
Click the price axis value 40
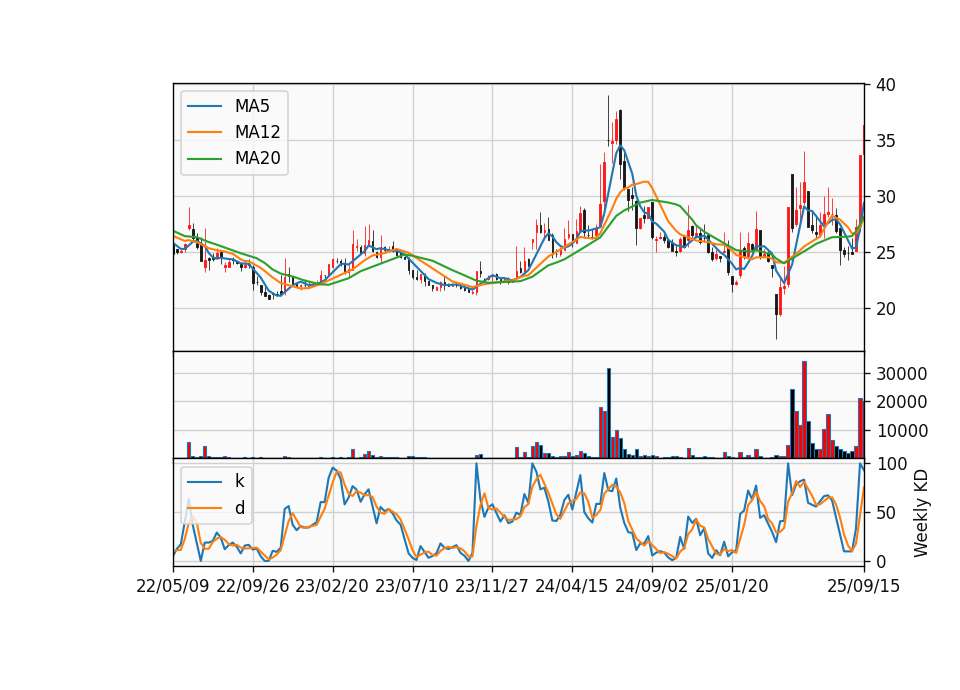coord(885,85)
